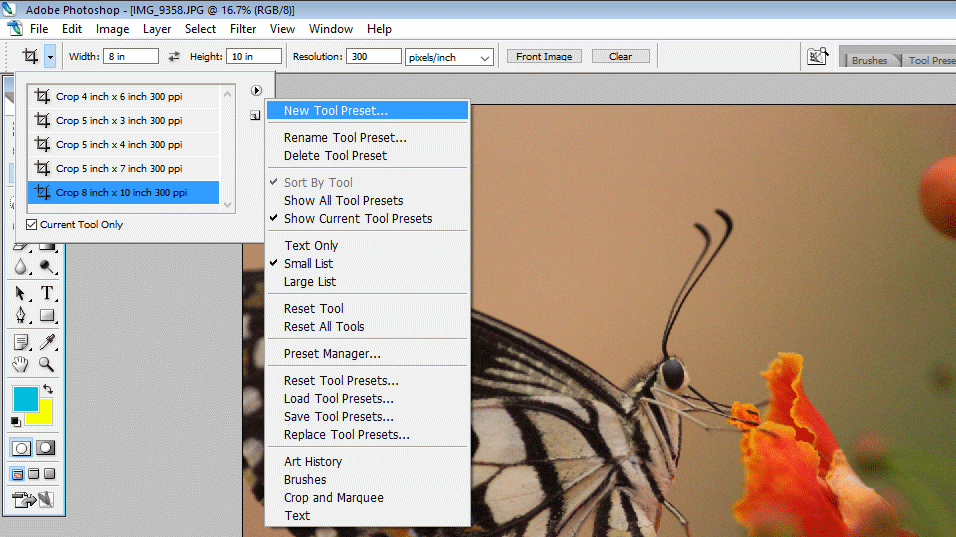Select Large List view option
This screenshot has width=956, height=537.
coord(368,282)
